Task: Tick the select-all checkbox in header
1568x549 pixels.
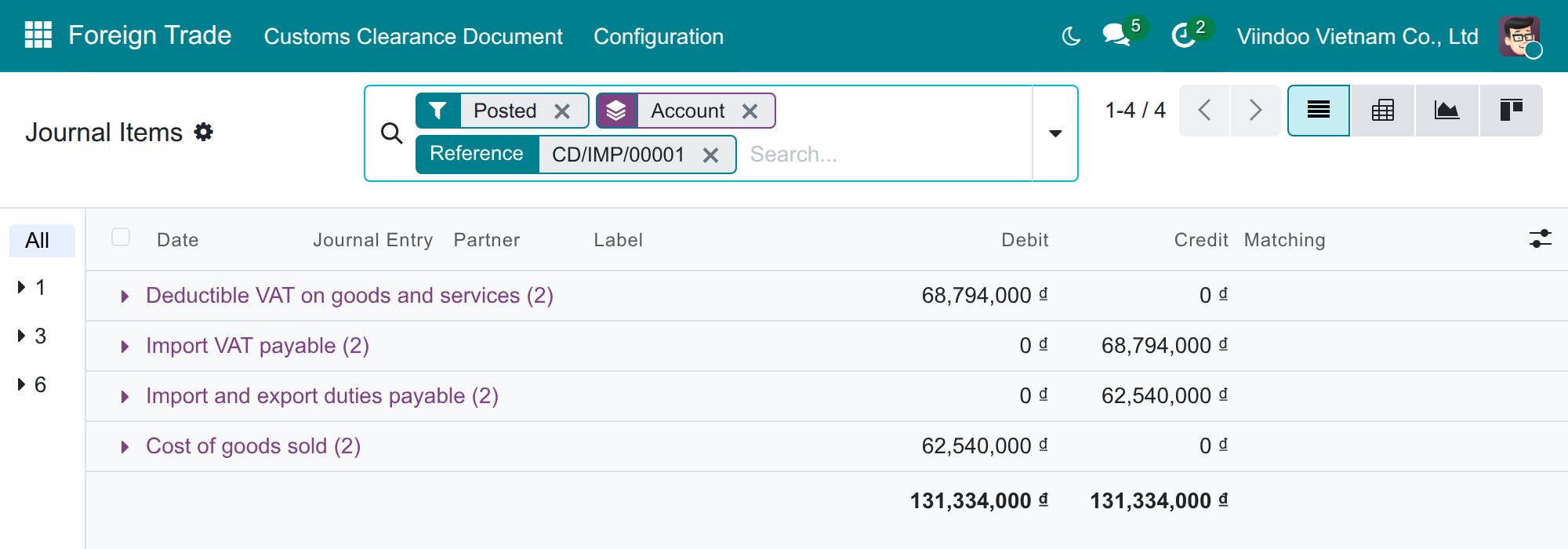Action: (x=121, y=238)
